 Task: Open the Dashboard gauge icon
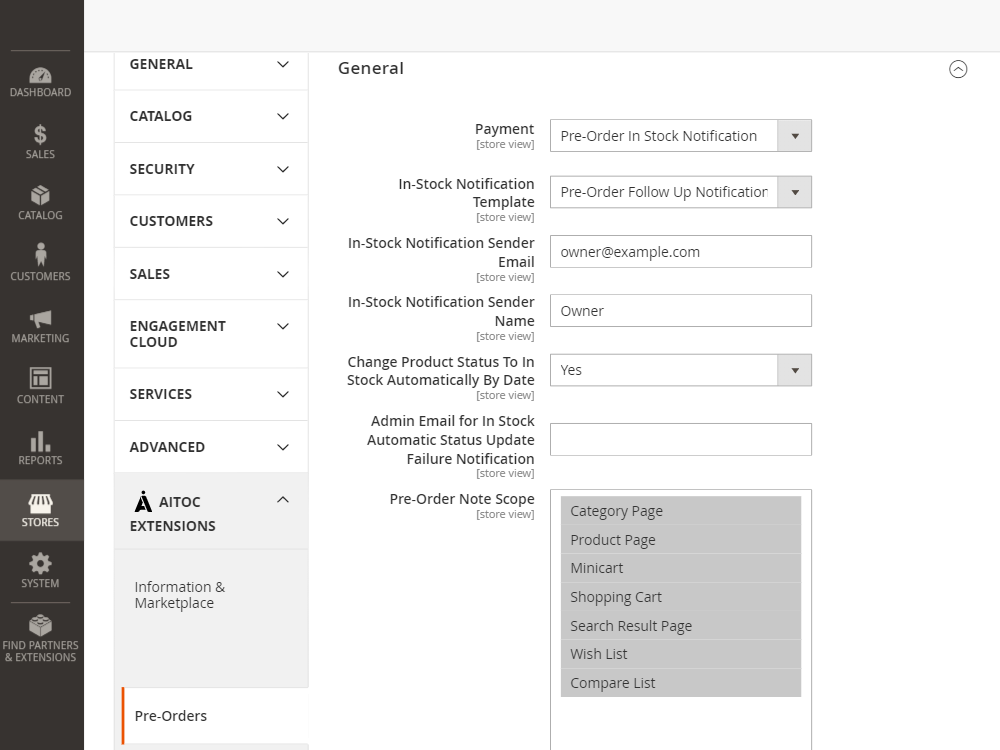(40, 76)
